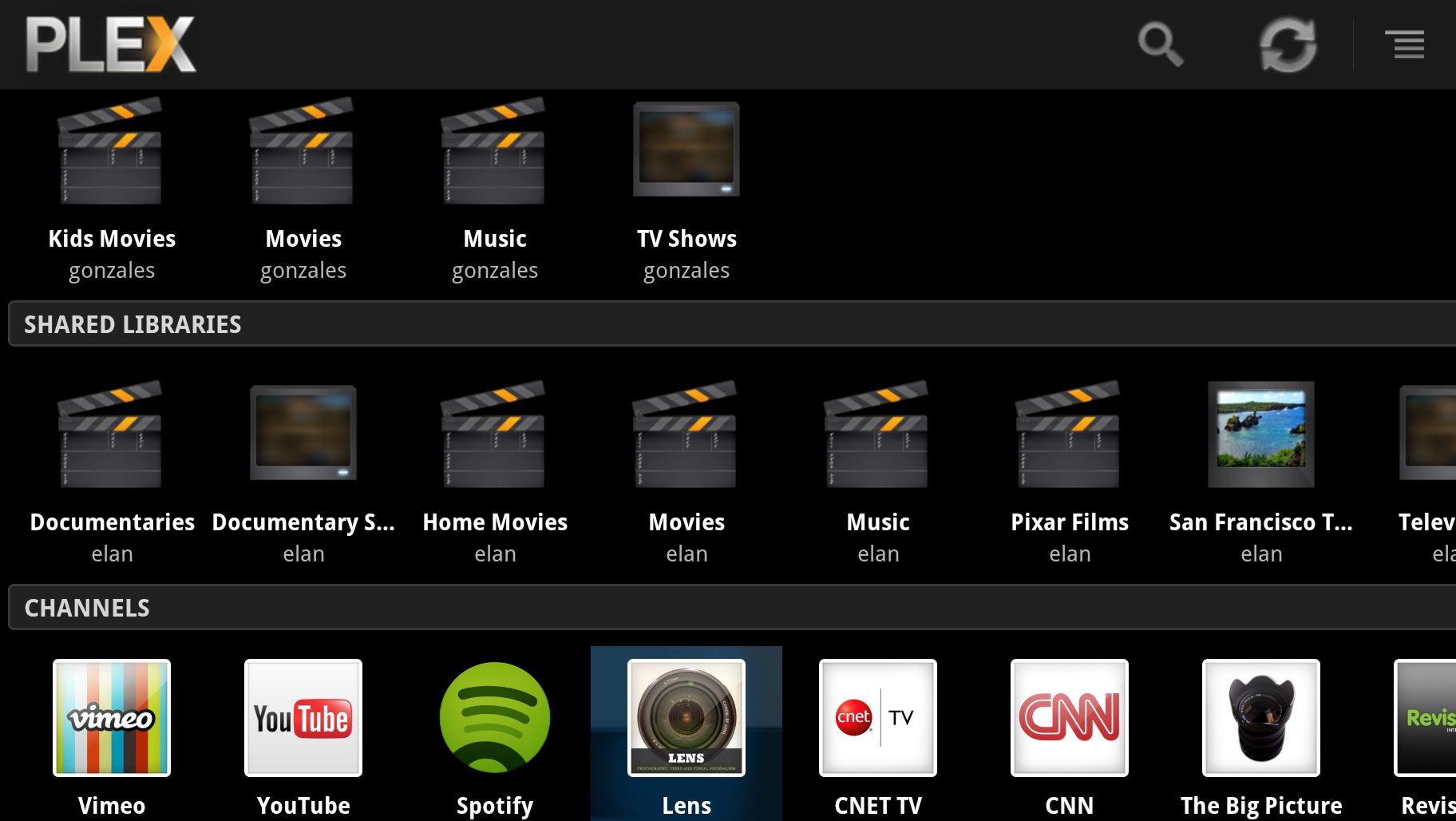Open Kids Movies clapperboard icon
Viewport: 1456px width, 821px height.
[x=111, y=151]
